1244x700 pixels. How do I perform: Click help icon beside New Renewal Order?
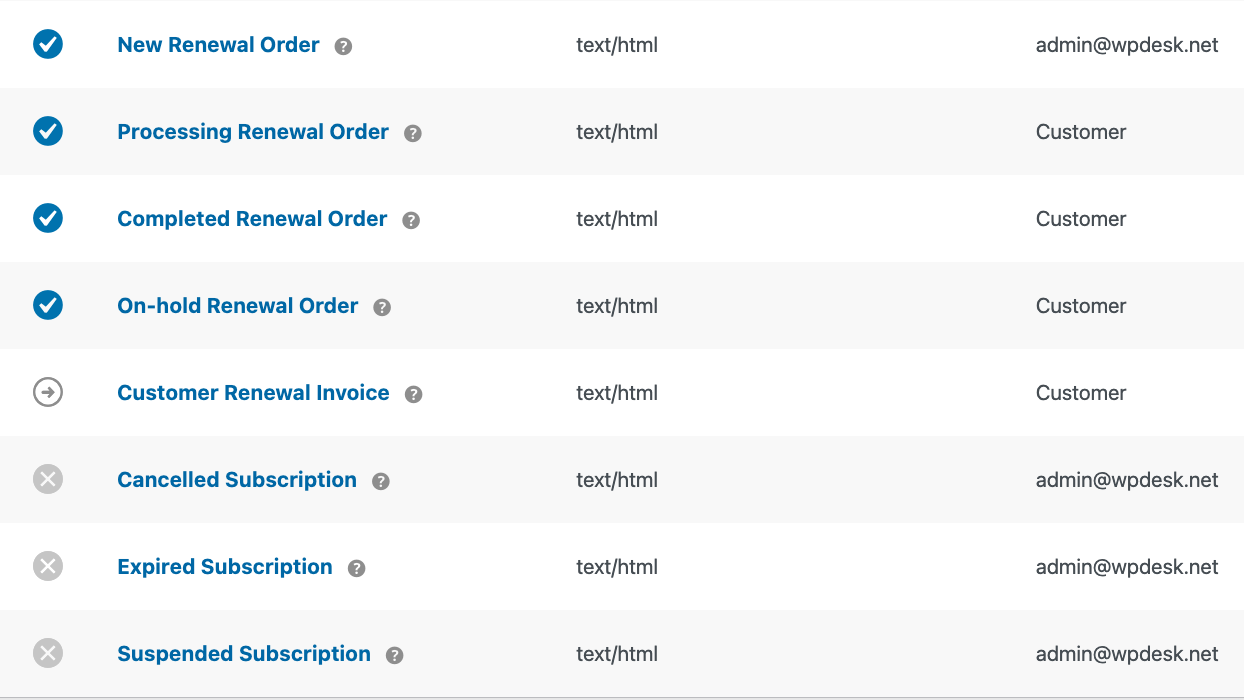(x=343, y=46)
